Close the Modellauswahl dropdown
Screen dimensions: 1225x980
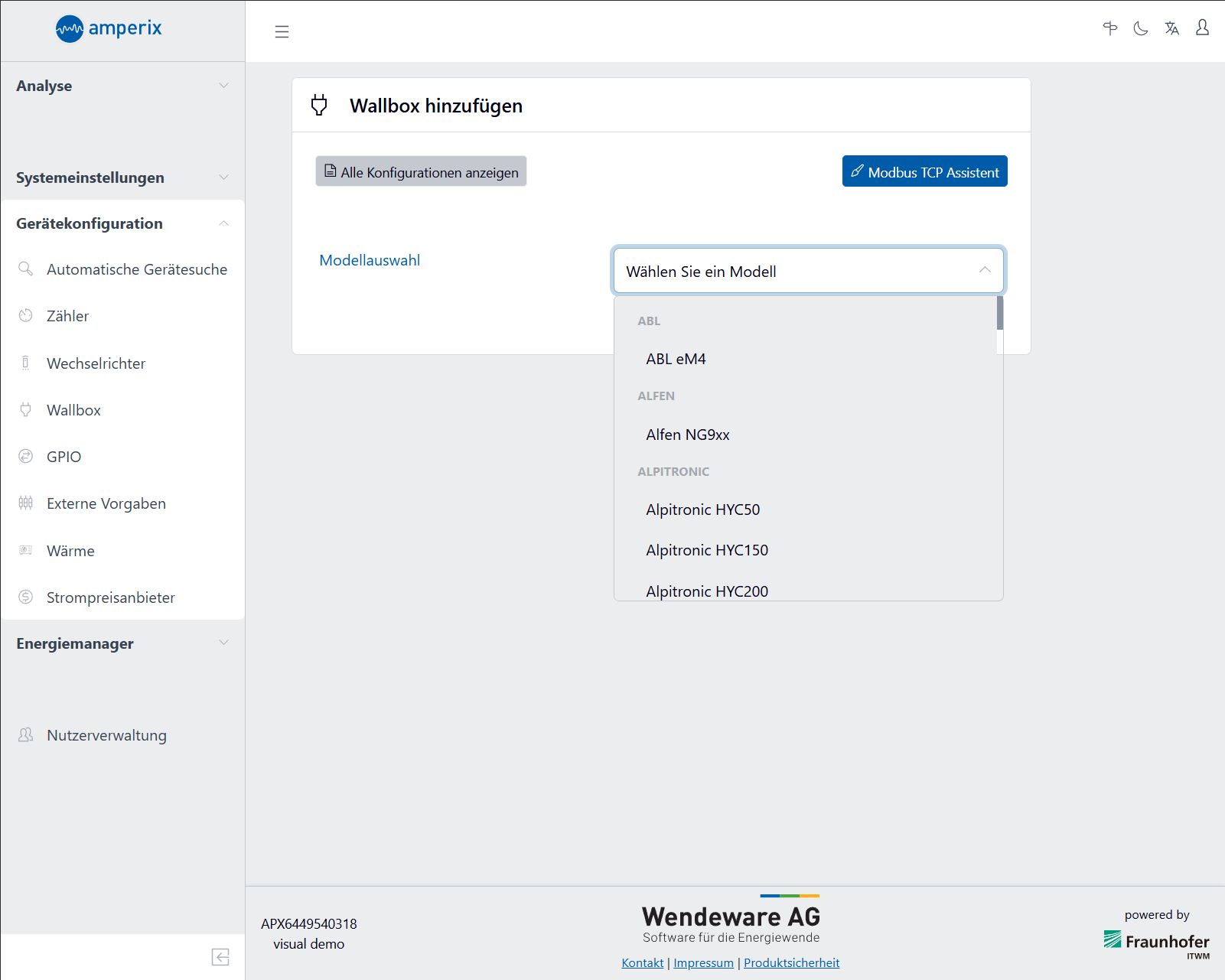coord(984,271)
